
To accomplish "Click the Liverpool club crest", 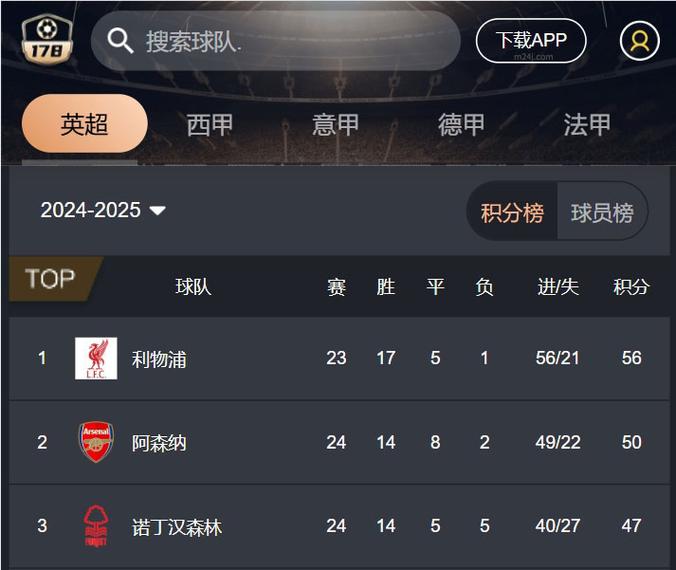I will (96, 358).
